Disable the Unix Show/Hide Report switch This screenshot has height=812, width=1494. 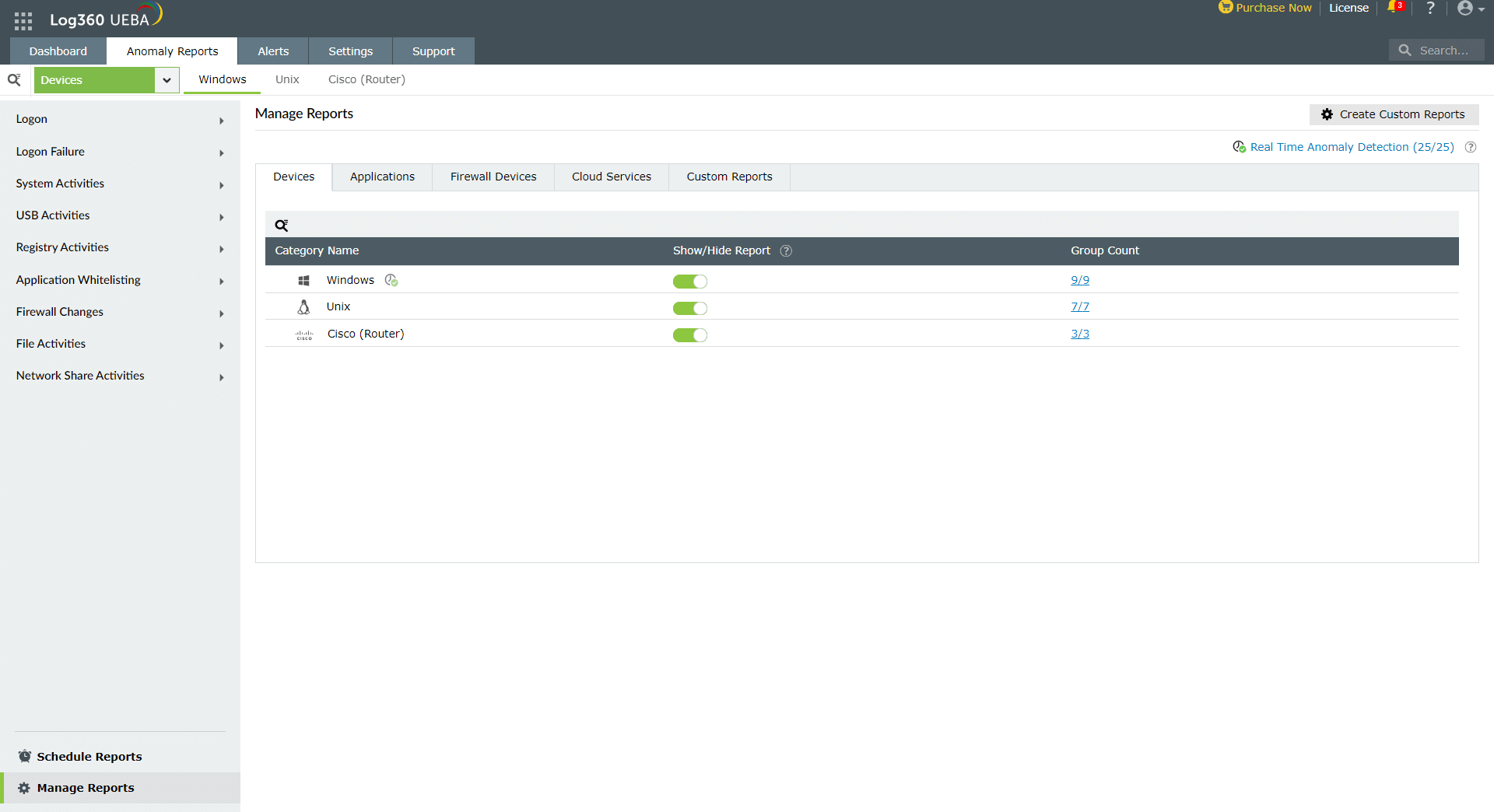click(x=690, y=308)
